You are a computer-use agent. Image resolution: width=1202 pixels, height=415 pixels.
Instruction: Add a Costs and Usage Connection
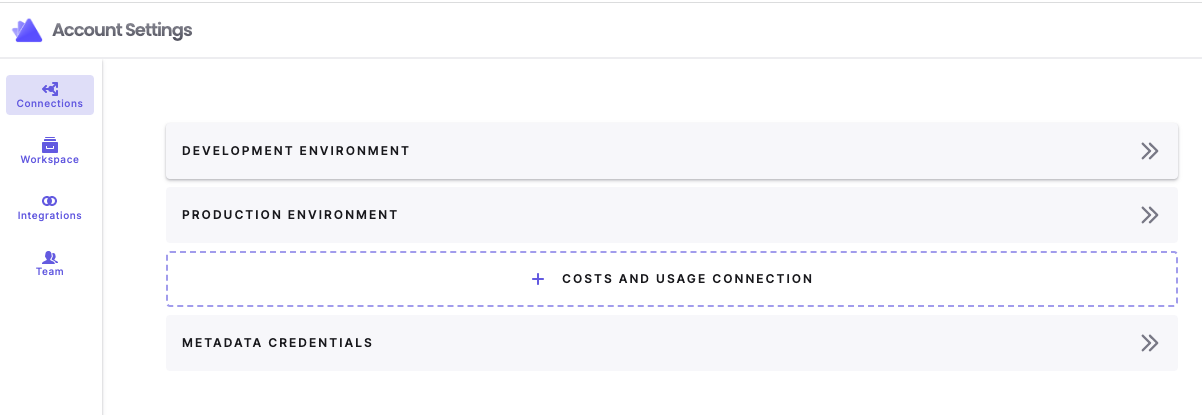(687, 279)
